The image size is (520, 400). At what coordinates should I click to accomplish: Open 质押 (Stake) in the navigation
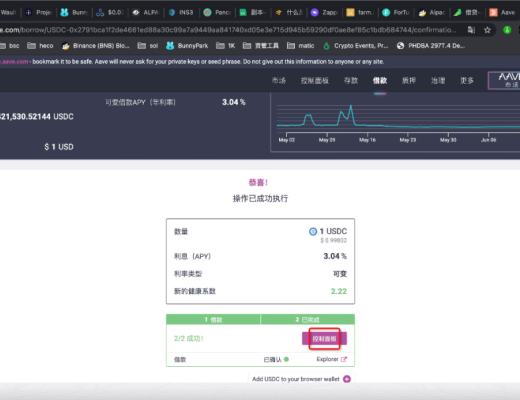click(x=409, y=80)
